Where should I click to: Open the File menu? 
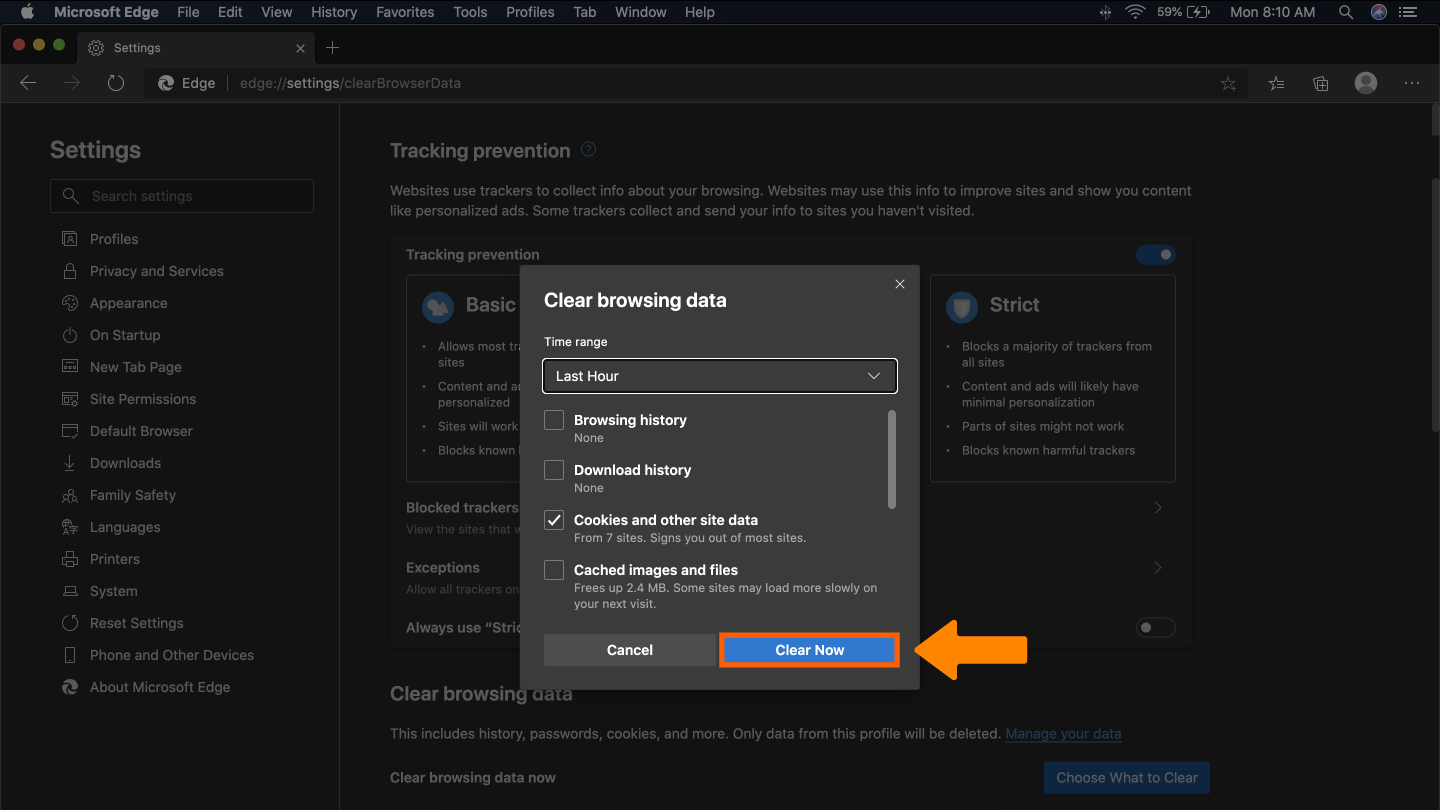(188, 12)
